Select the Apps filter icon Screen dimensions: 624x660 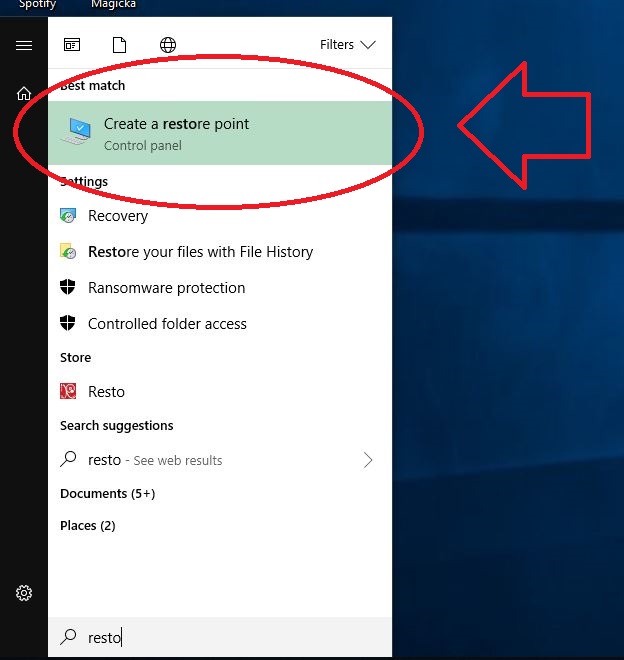(72, 45)
